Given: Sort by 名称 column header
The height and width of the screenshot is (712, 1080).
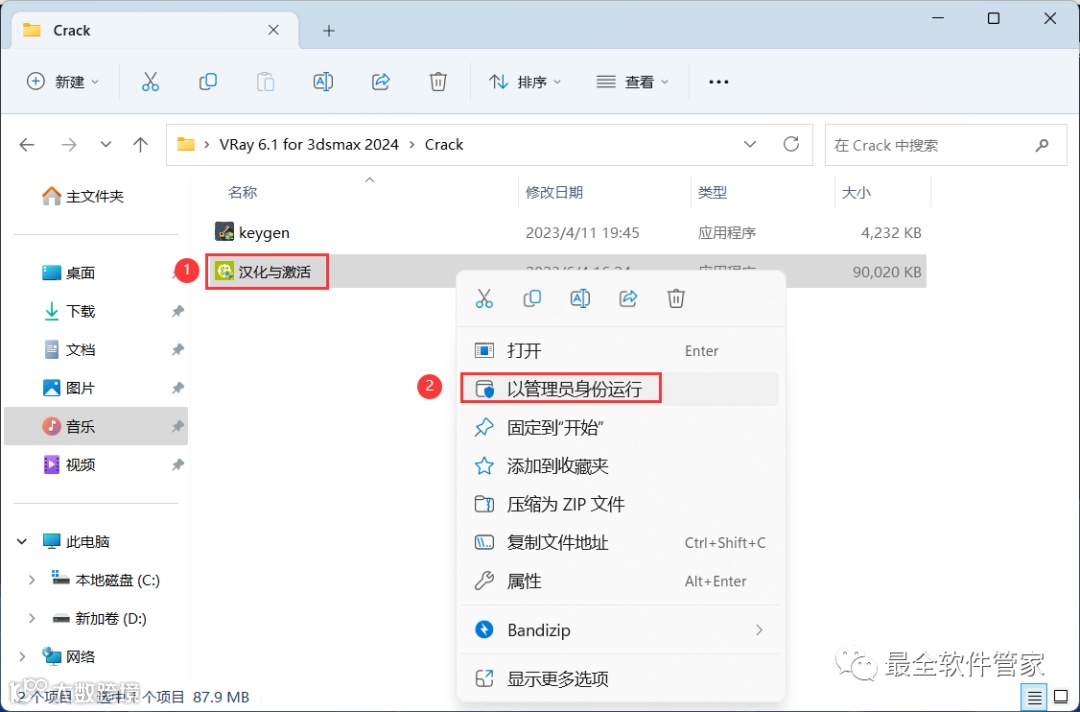Looking at the screenshot, I should pos(242,192).
